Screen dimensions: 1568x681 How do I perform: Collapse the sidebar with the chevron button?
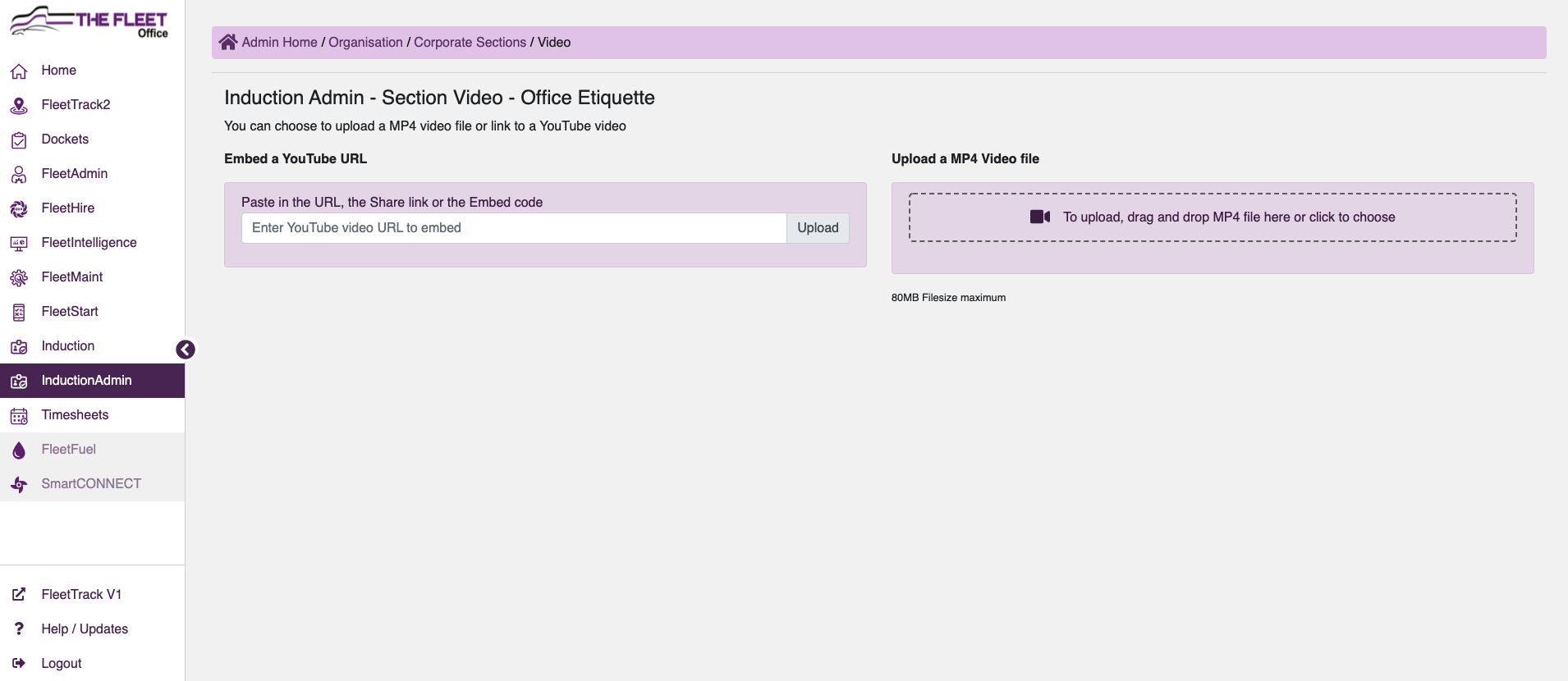click(x=186, y=350)
